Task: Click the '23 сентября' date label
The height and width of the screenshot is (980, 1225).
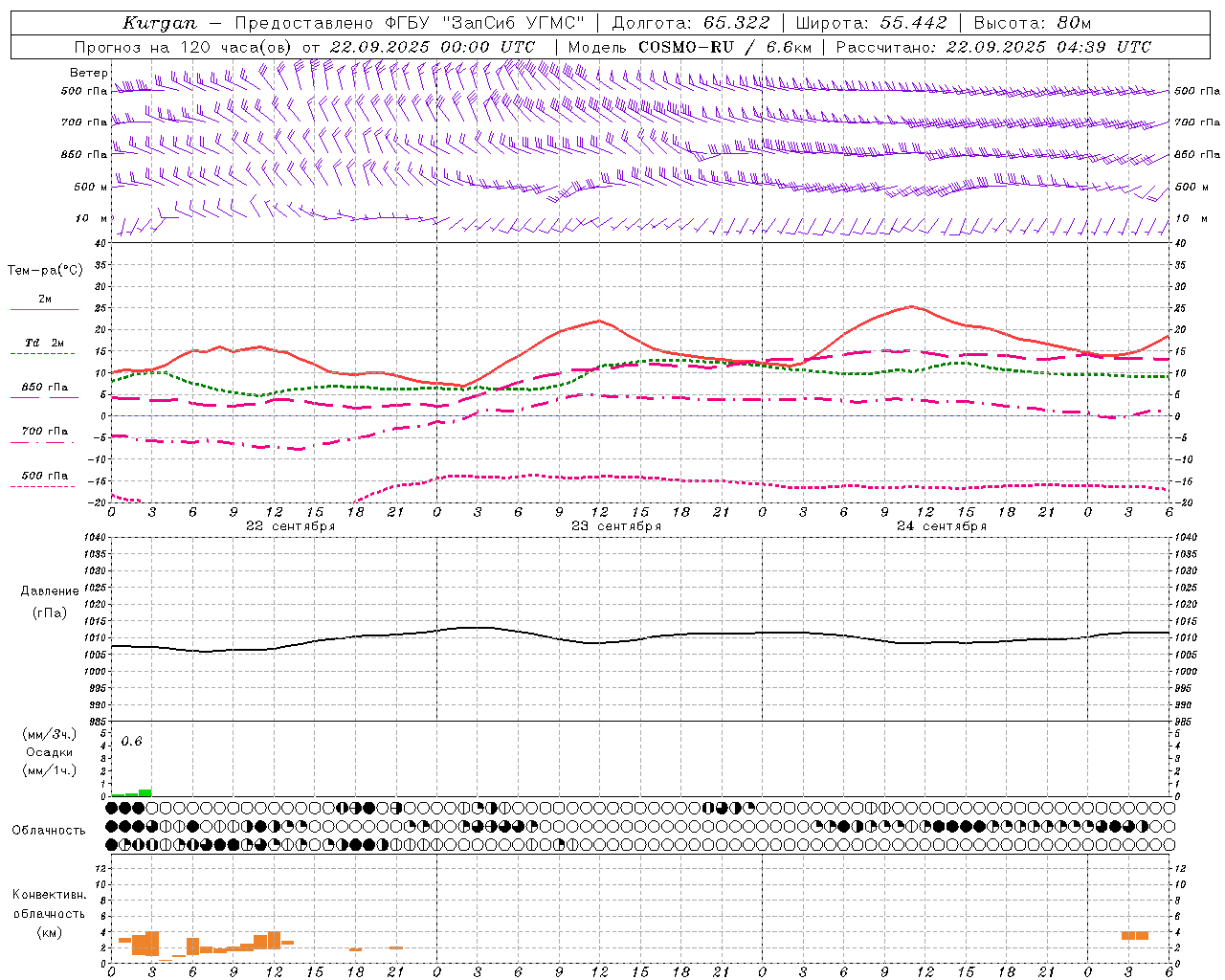Action: click(x=615, y=526)
